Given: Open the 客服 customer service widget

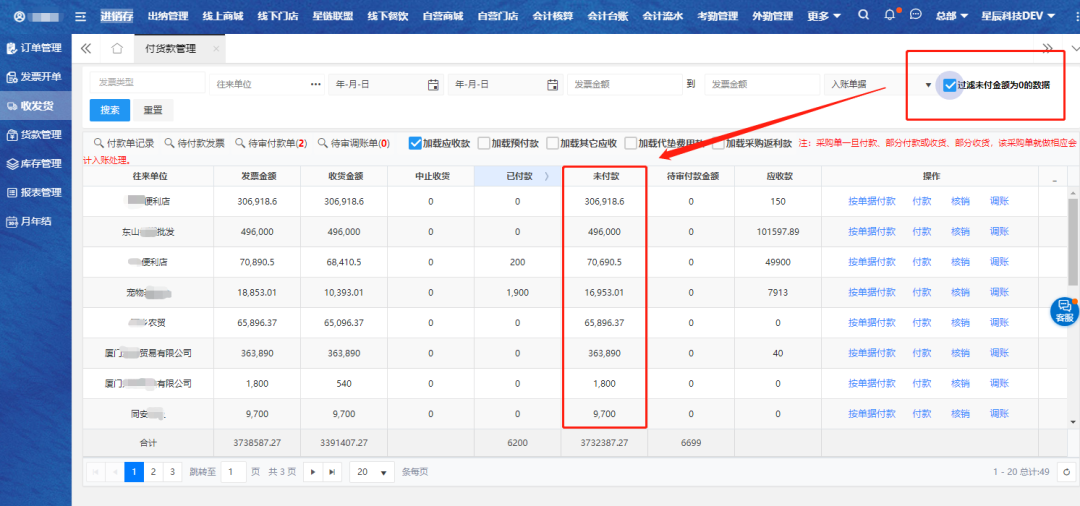Looking at the screenshot, I should point(1064,311).
